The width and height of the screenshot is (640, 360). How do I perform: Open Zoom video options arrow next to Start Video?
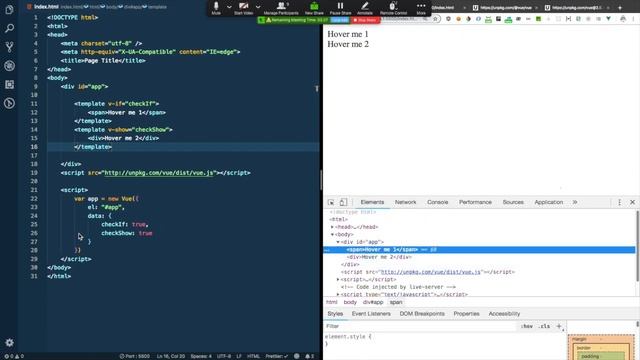258,7
